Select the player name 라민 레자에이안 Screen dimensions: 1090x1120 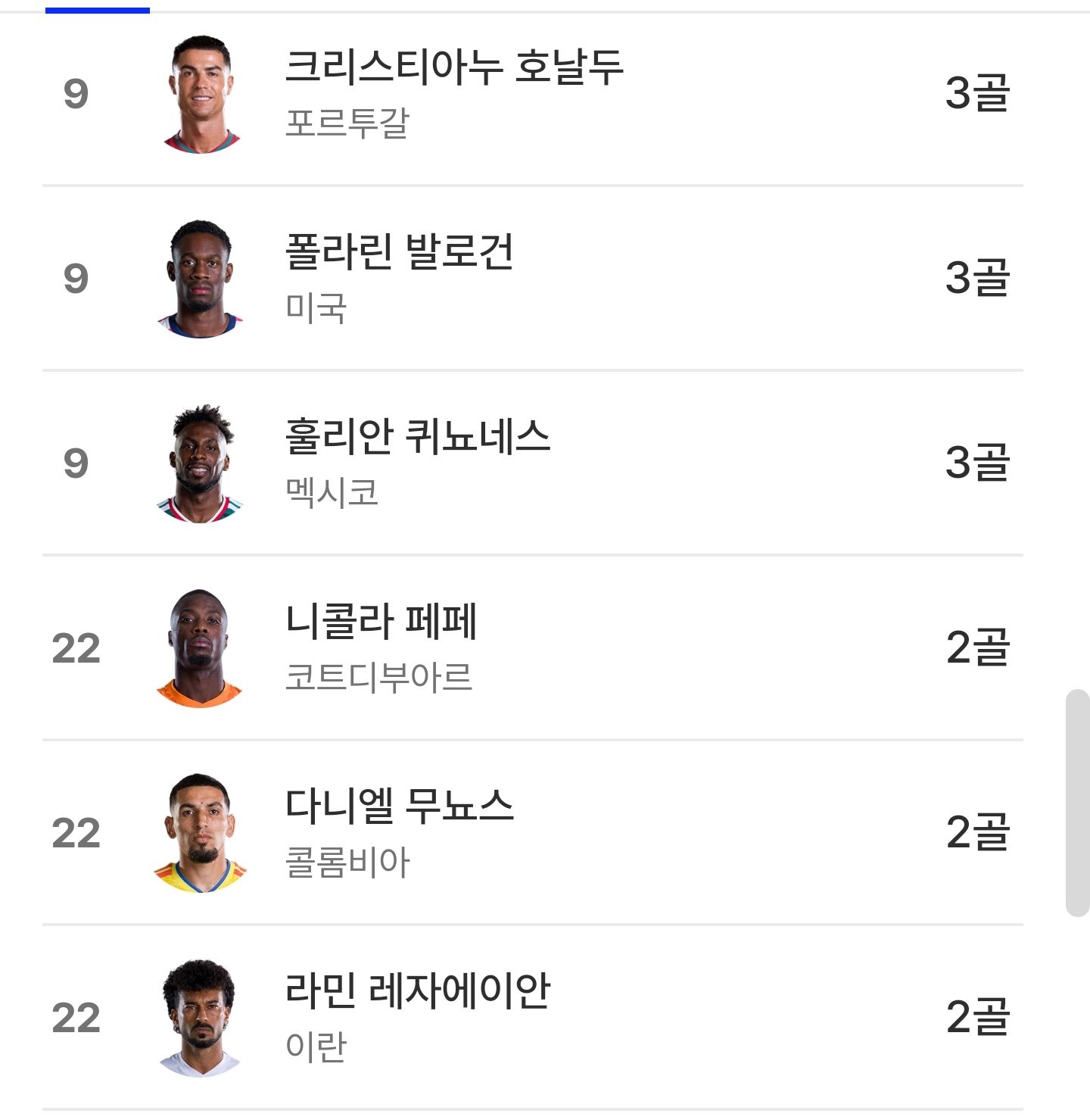tap(418, 991)
